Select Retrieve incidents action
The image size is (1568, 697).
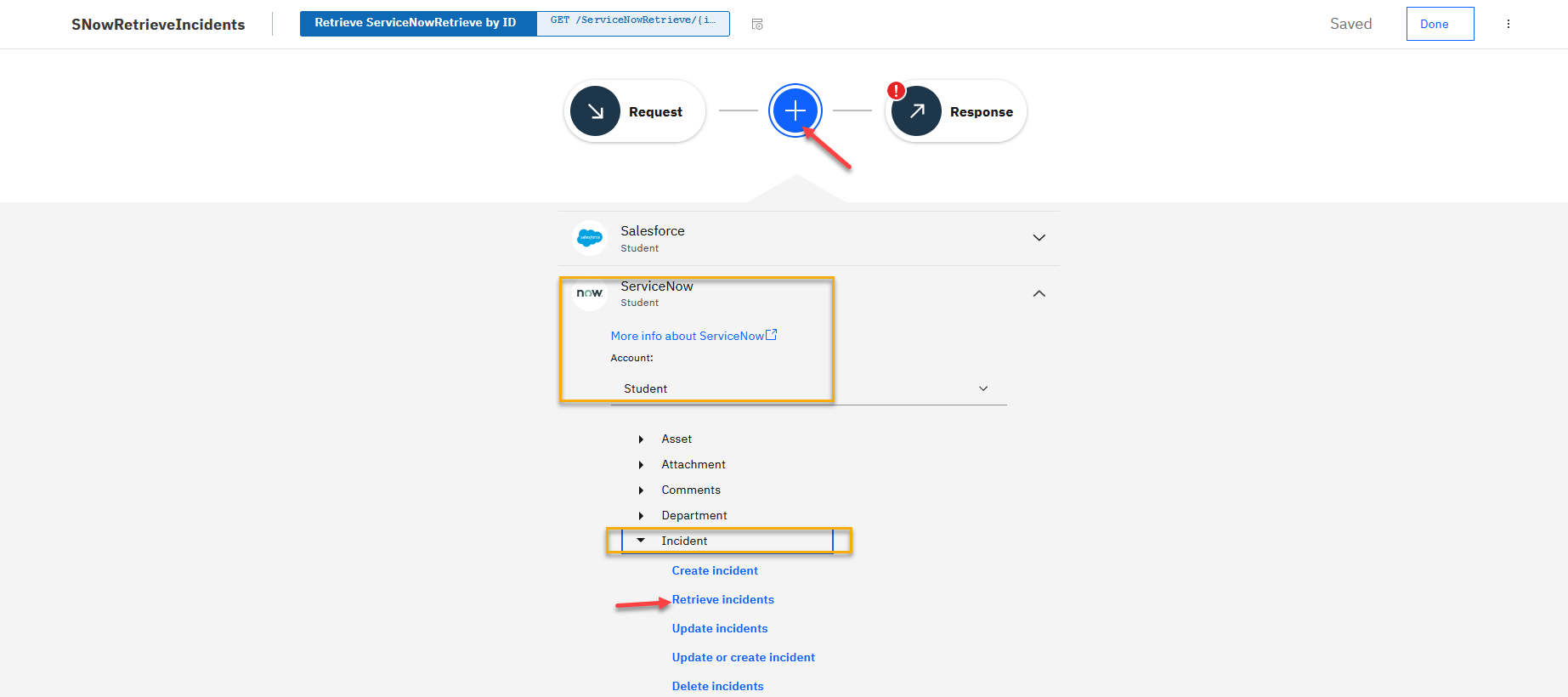click(x=723, y=599)
